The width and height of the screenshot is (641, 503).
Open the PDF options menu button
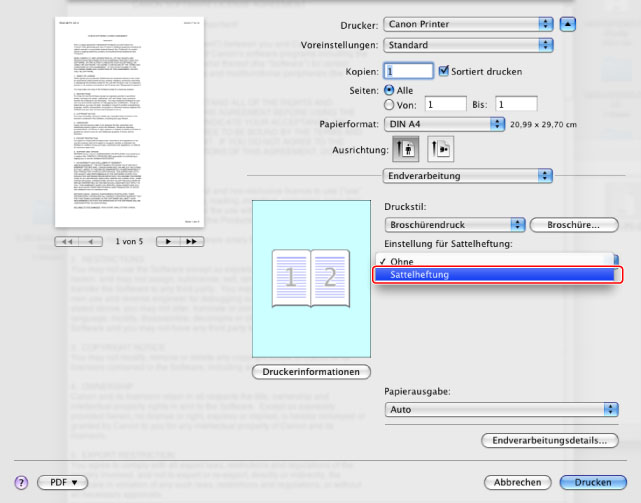pyautogui.click(x=63, y=482)
